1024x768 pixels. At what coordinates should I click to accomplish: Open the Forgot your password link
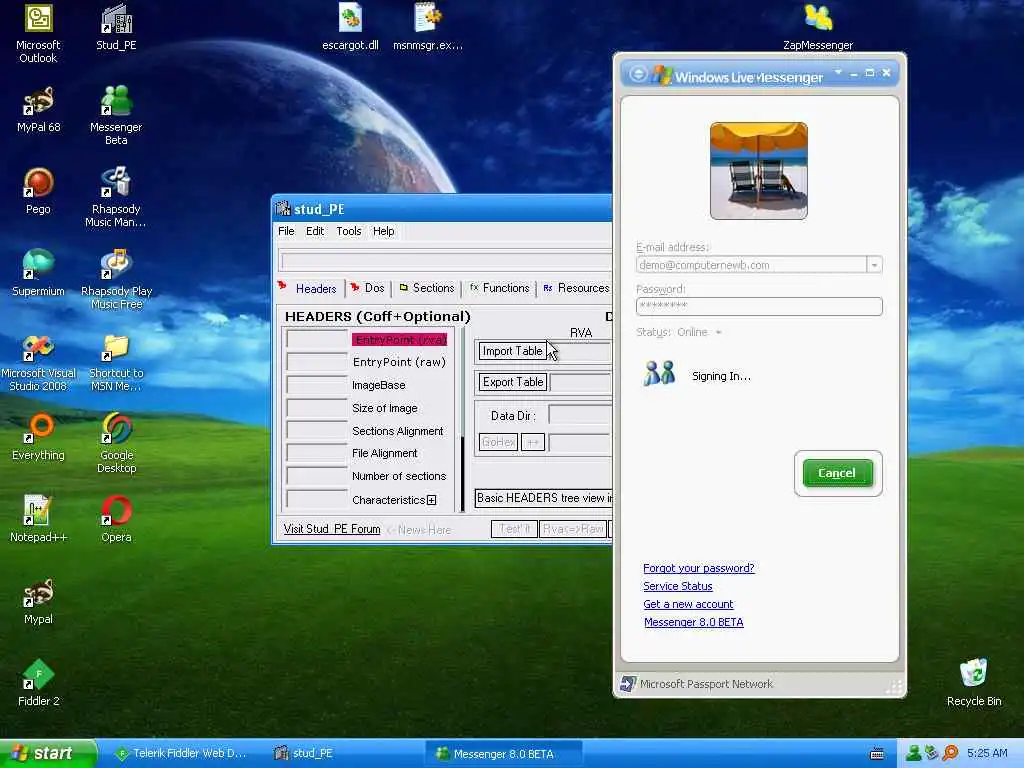699,568
